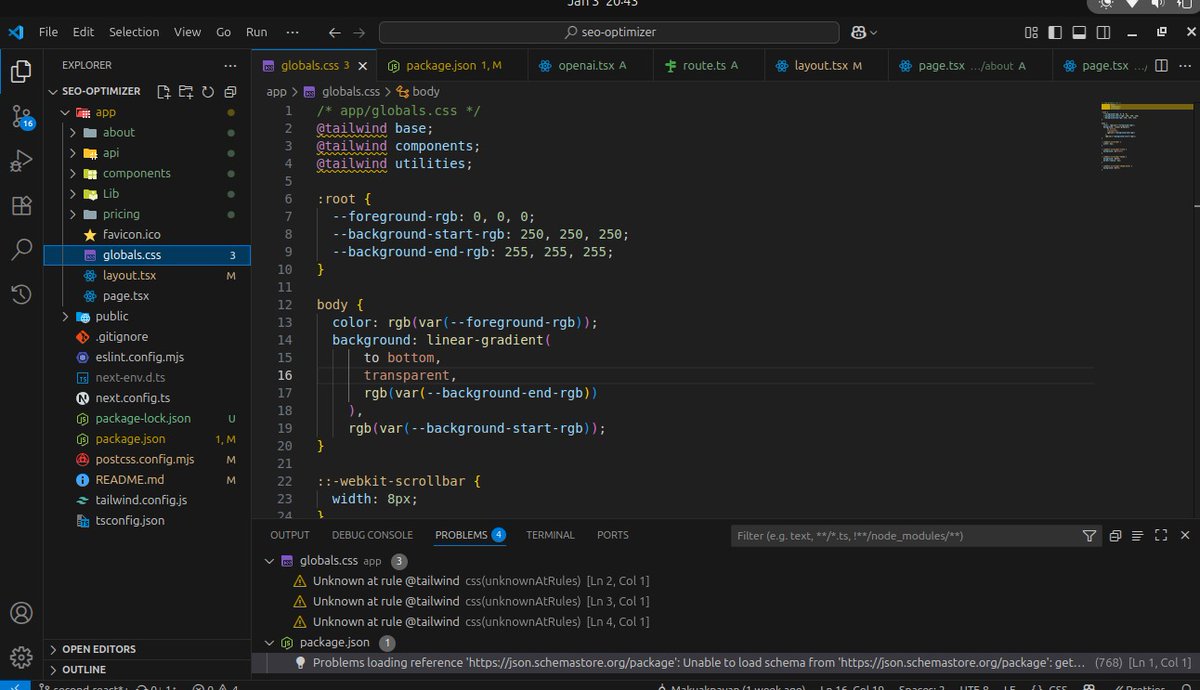Screen dimensions: 1200x690
Task: Click the lightbulb icon on package.json problem
Action: click(x=299, y=662)
